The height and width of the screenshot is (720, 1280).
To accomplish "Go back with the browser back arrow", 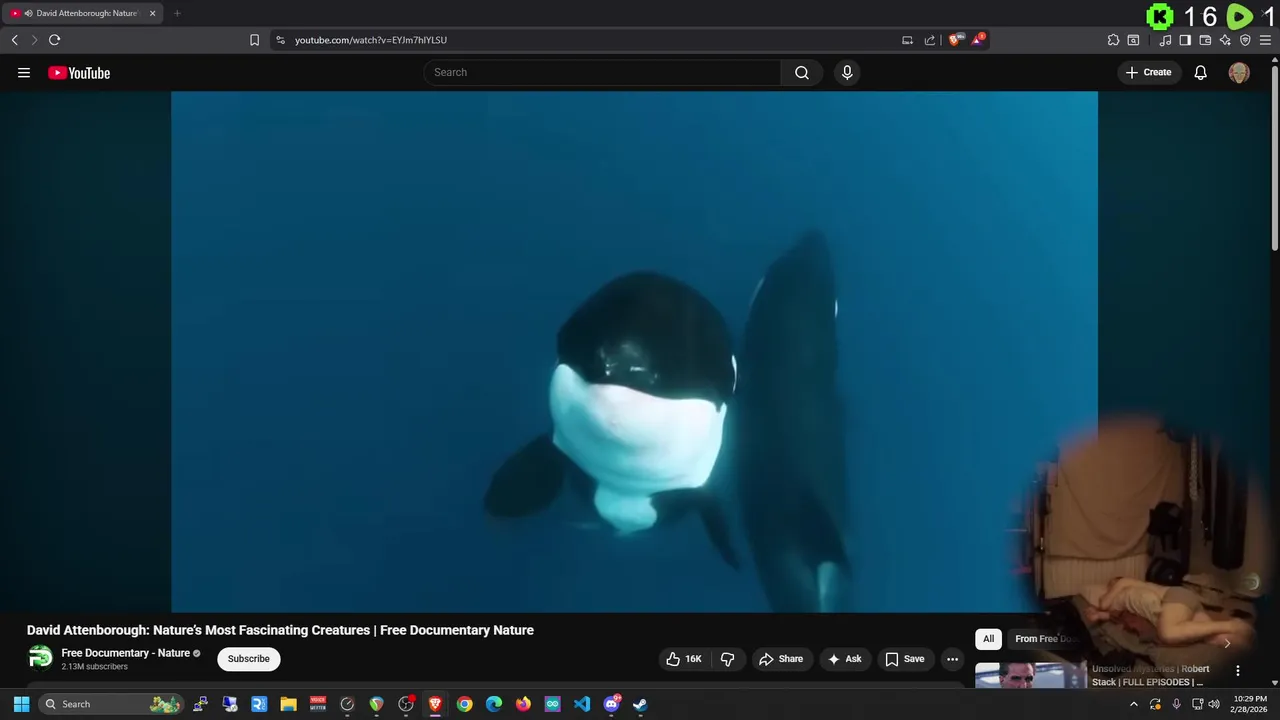I will coord(14,40).
